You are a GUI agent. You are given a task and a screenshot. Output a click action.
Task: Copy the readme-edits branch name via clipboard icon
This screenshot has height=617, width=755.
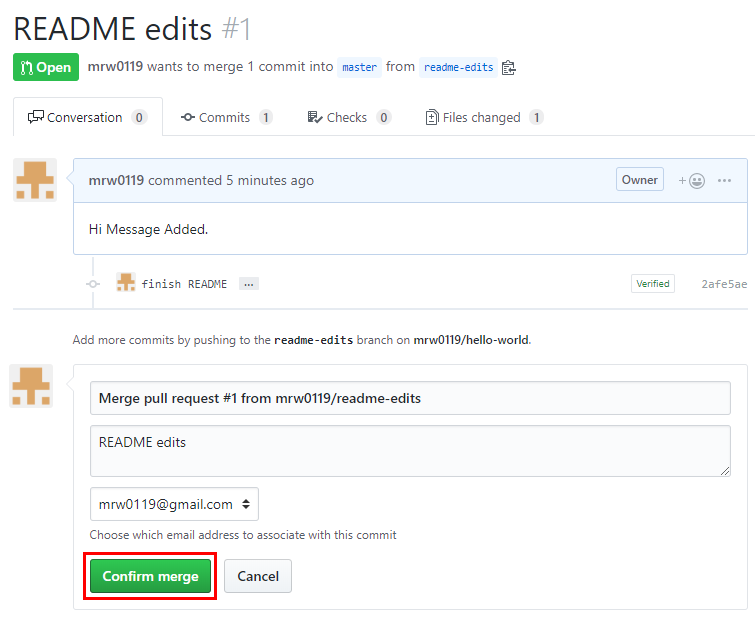508,67
